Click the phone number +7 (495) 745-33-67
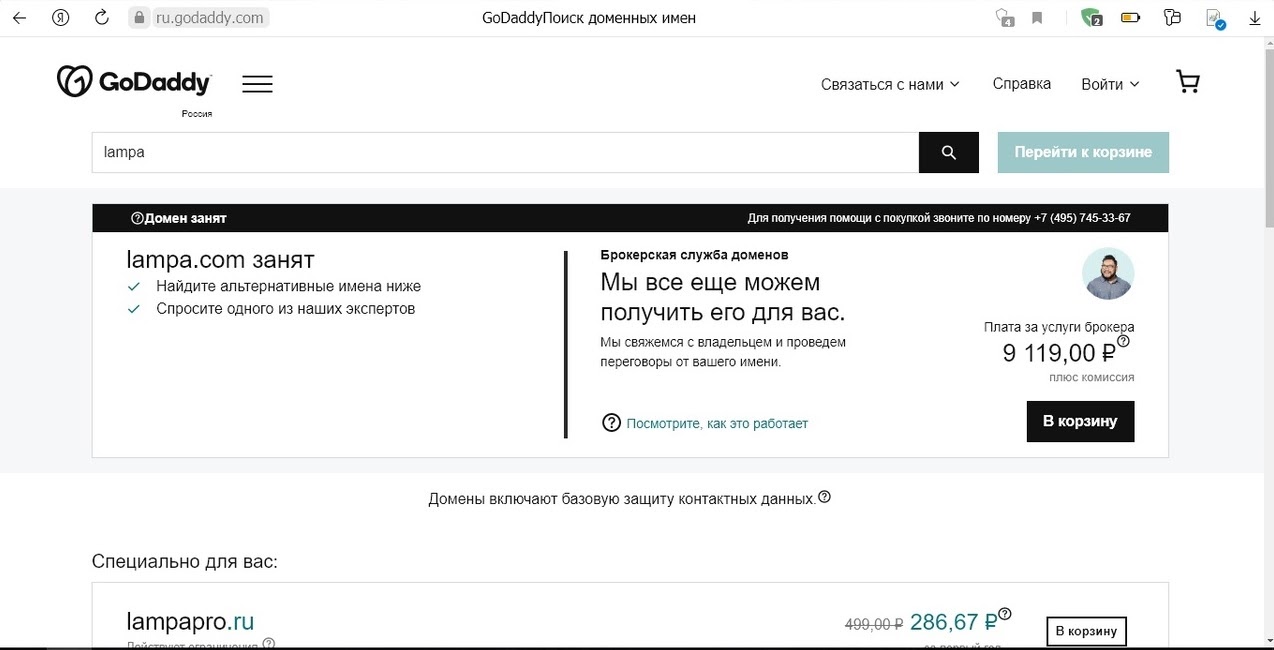Screen dimensions: 1274x650 point(1082,218)
